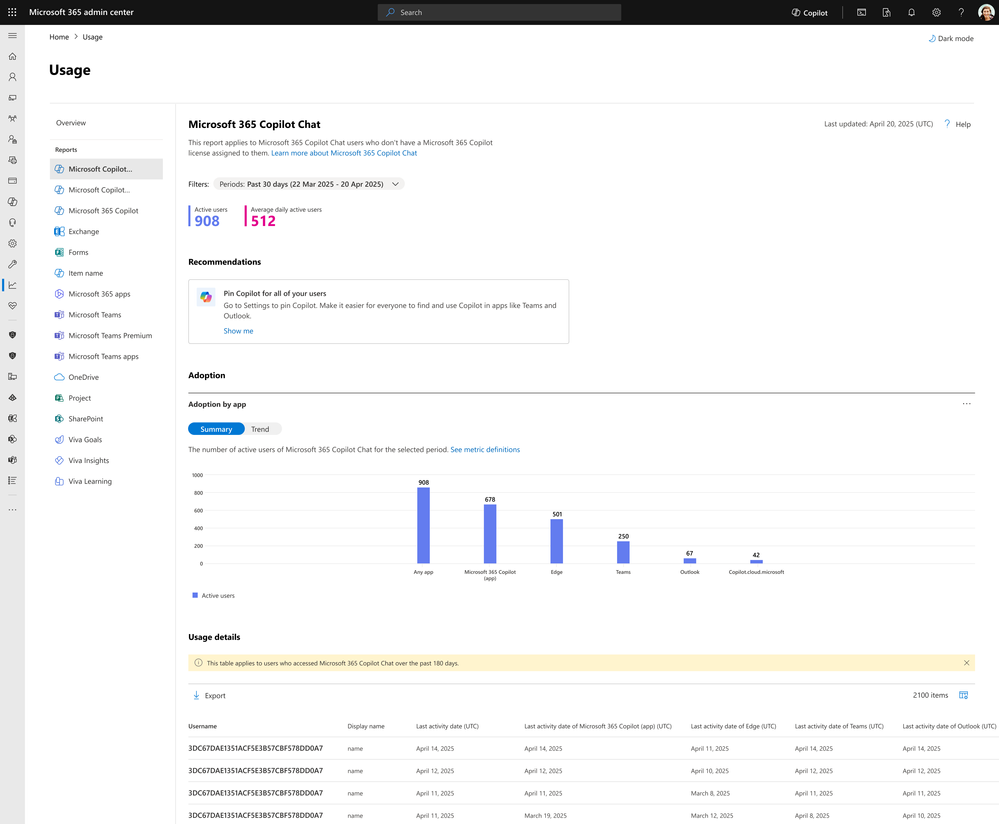Click the Microsoft 365 Copilot (app) bar
This screenshot has width=999, height=824.
click(x=490, y=534)
